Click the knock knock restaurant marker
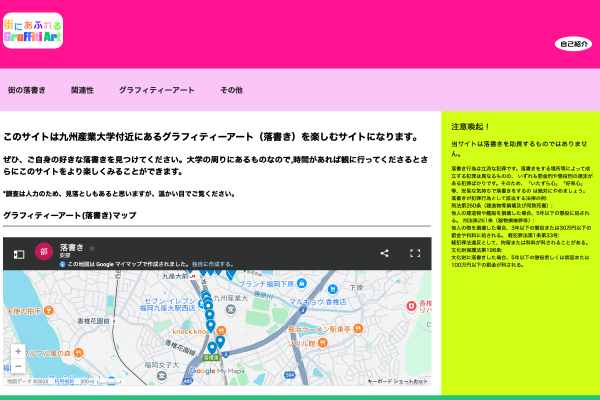Viewport: 600px width, 400px height. 222,328
